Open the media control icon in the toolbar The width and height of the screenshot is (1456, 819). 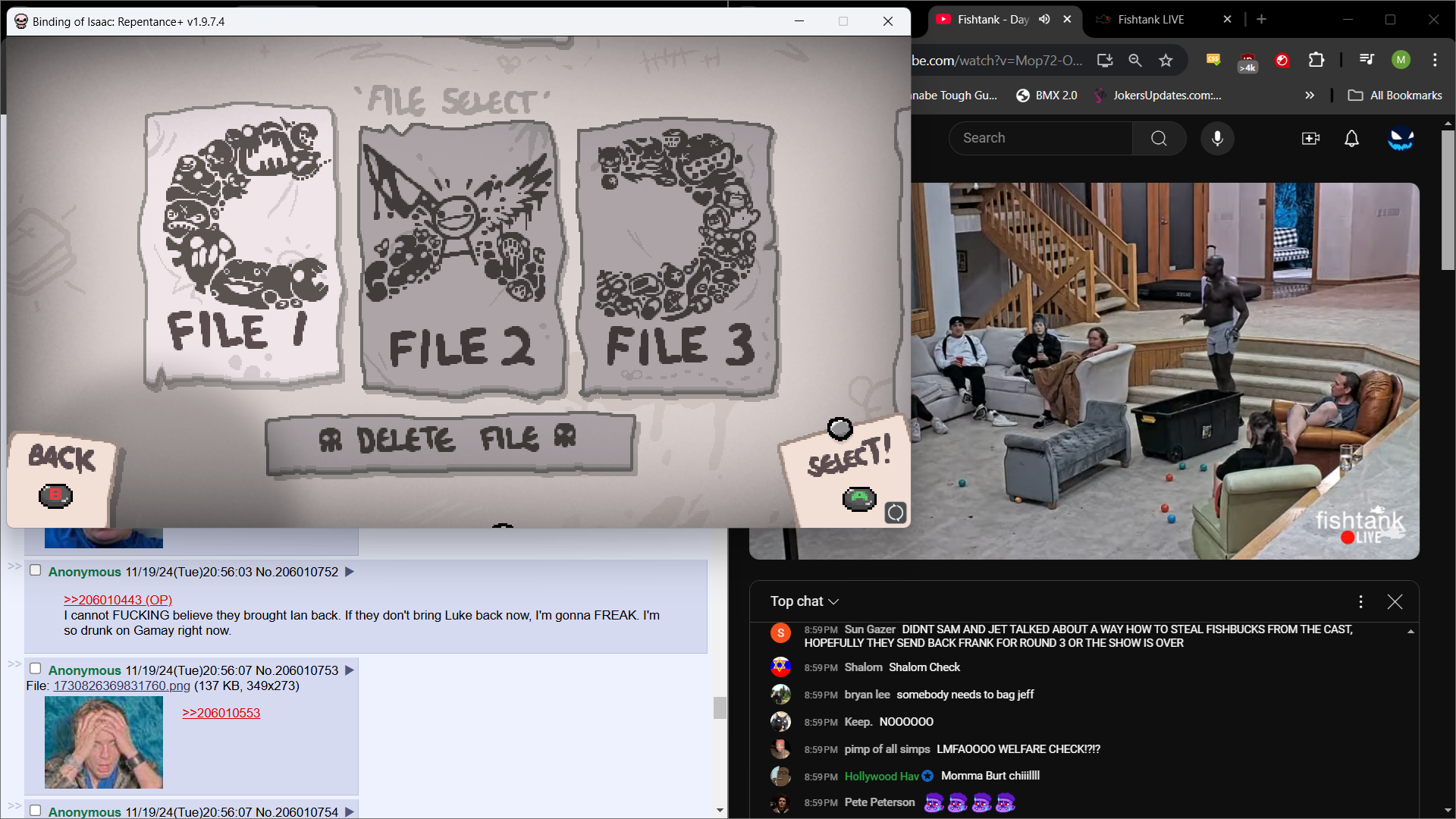tap(1367, 60)
